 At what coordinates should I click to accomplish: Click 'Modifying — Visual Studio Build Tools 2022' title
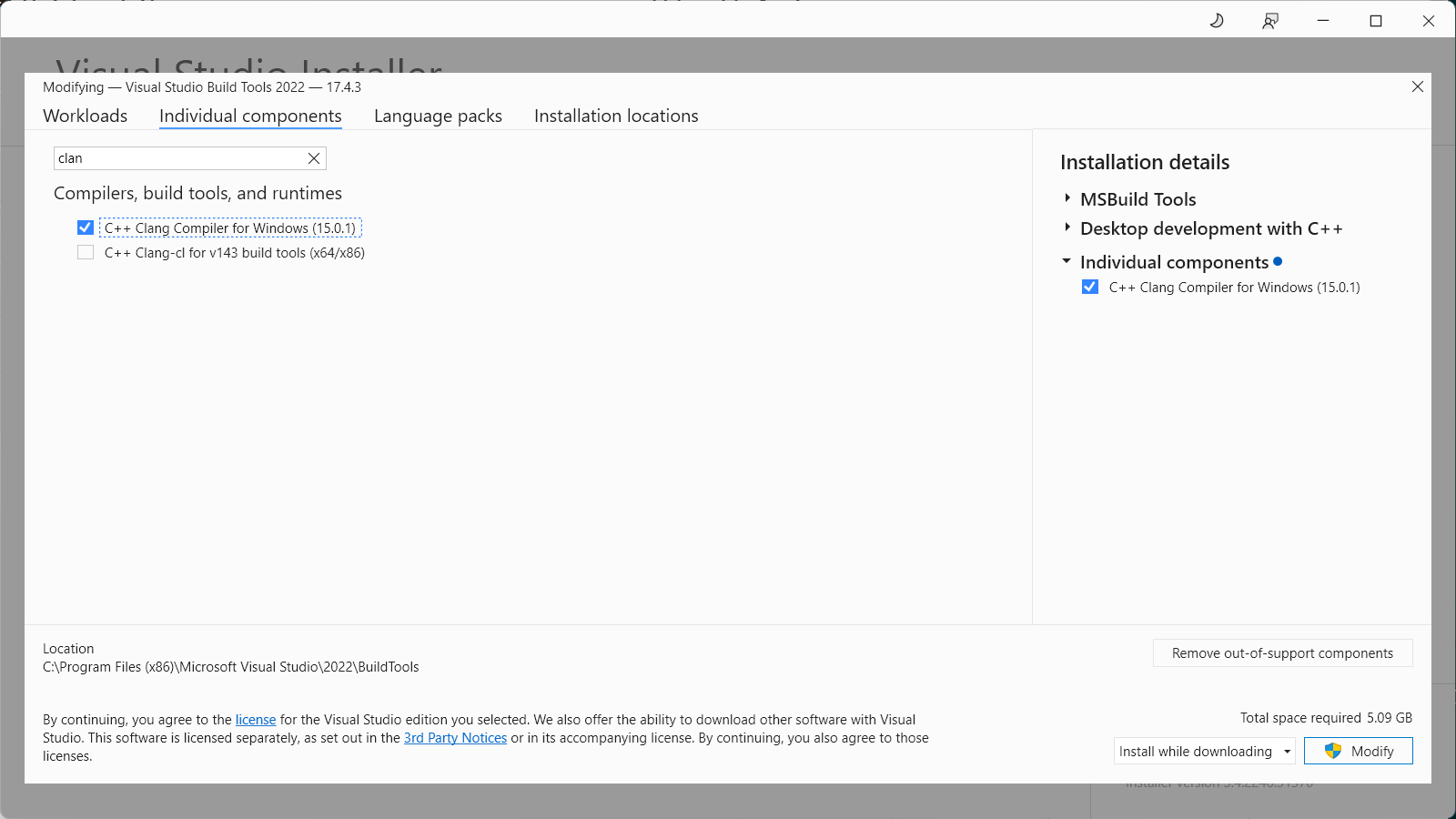[x=202, y=87]
